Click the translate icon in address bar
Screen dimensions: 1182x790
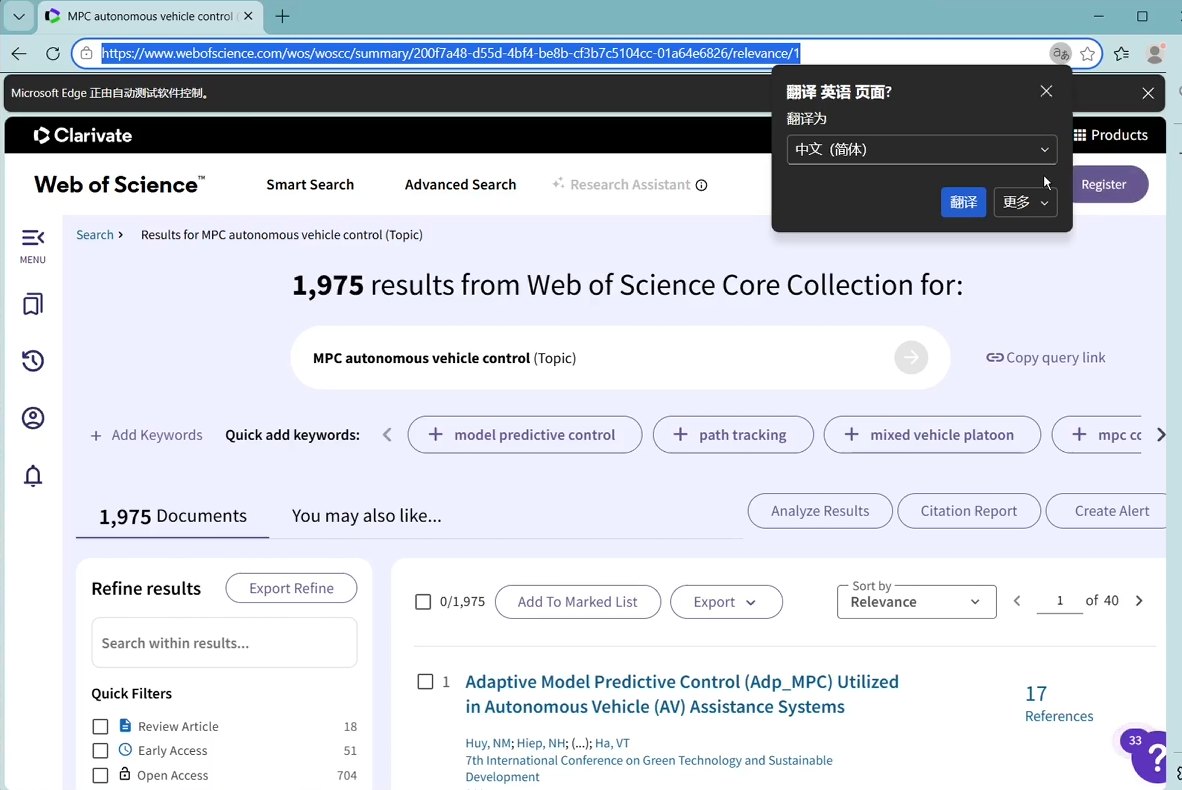pos(1060,54)
